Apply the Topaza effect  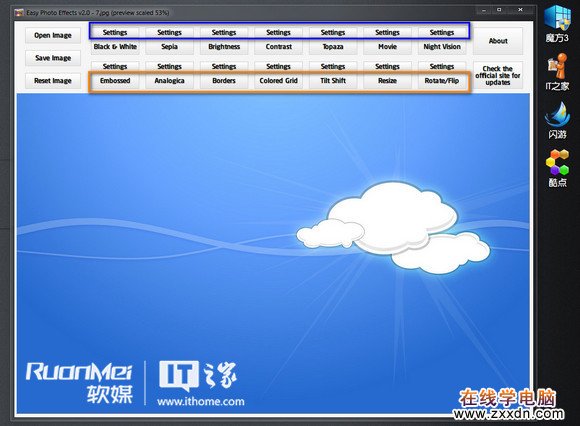(333, 47)
